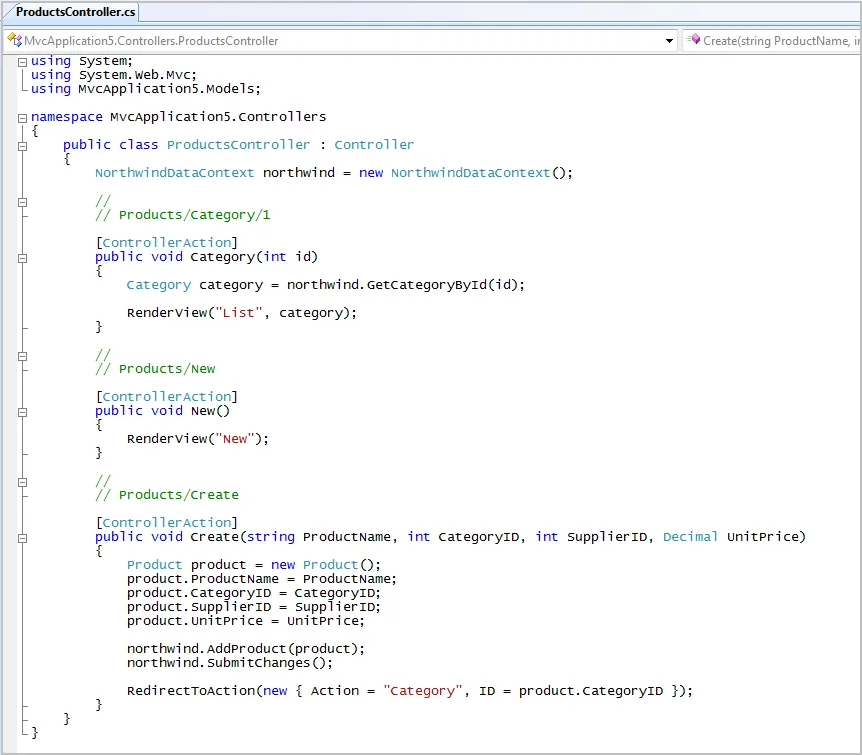The height and width of the screenshot is (755, 862).
Task: Click the type dropdown arrow button
Action: (x=670, y=41)
